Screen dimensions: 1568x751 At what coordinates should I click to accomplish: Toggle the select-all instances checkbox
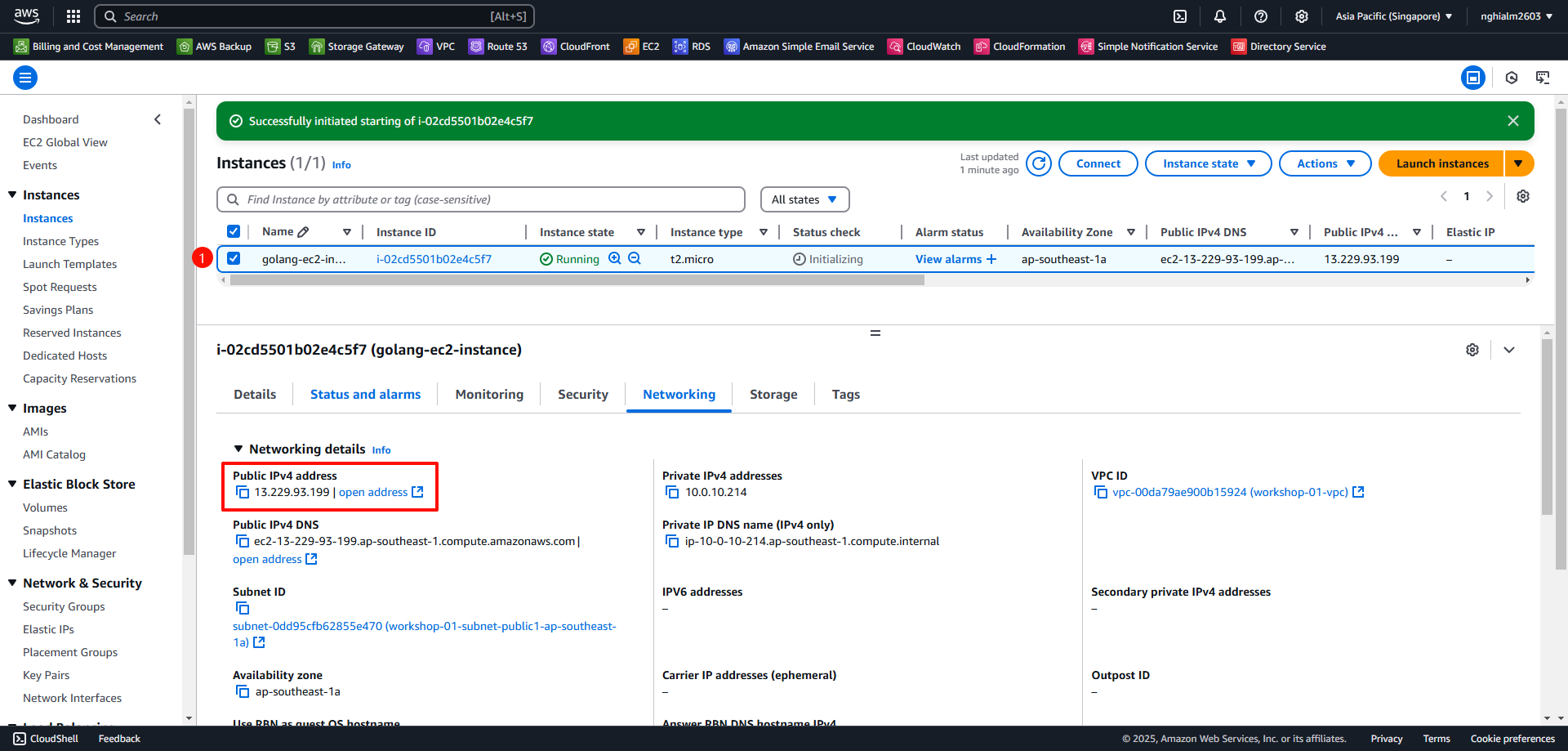tap(234, 231)
